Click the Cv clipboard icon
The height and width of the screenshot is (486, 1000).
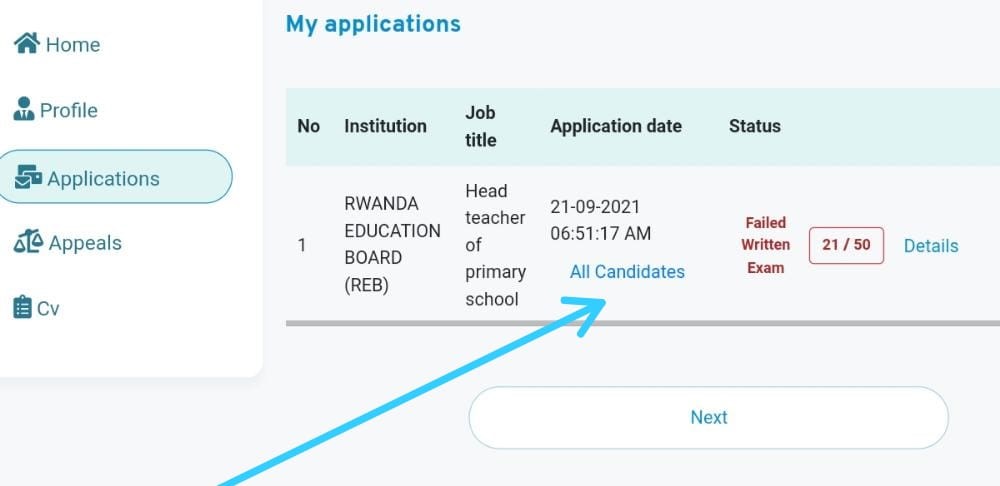[x=22, y=308]
